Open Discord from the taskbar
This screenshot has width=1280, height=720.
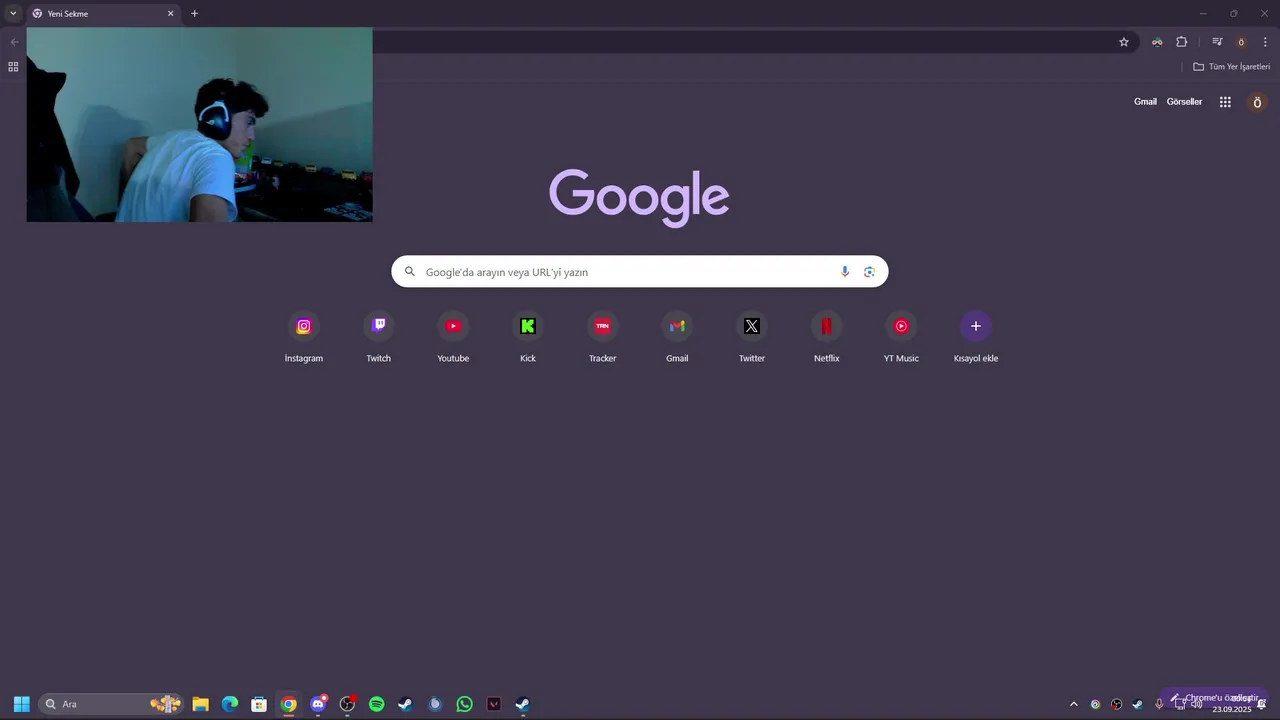click(x=318, y=704)
